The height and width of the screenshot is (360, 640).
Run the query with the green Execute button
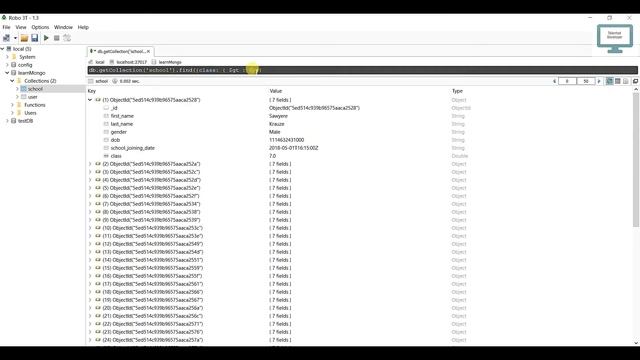point(46,38)
